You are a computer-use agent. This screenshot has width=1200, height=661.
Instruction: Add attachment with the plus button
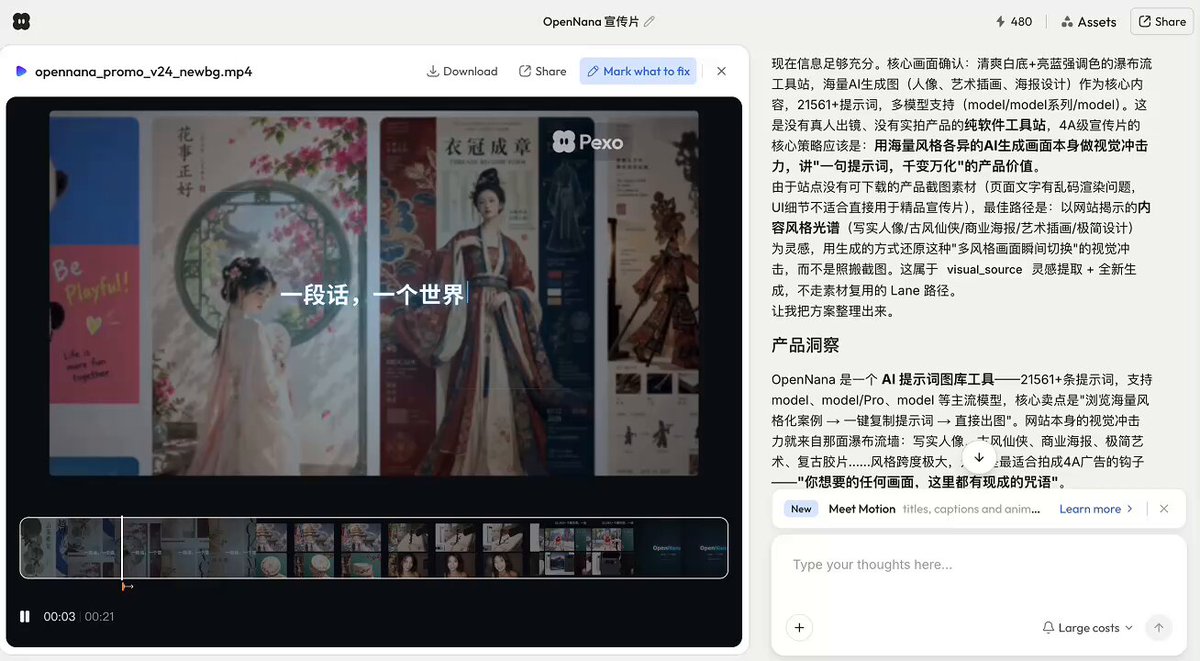coord(799,628)
